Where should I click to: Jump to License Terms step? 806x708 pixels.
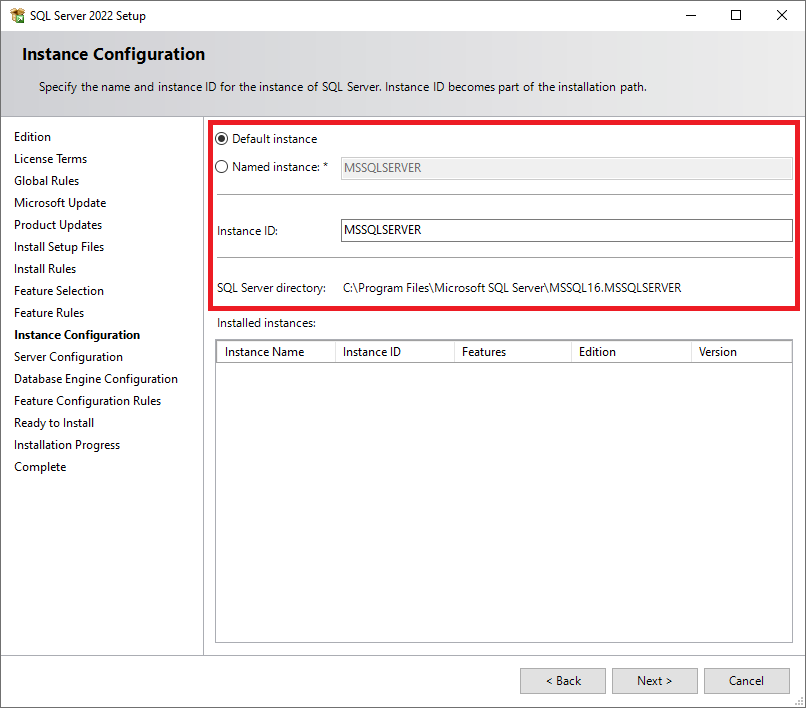[x=50, y=159]
